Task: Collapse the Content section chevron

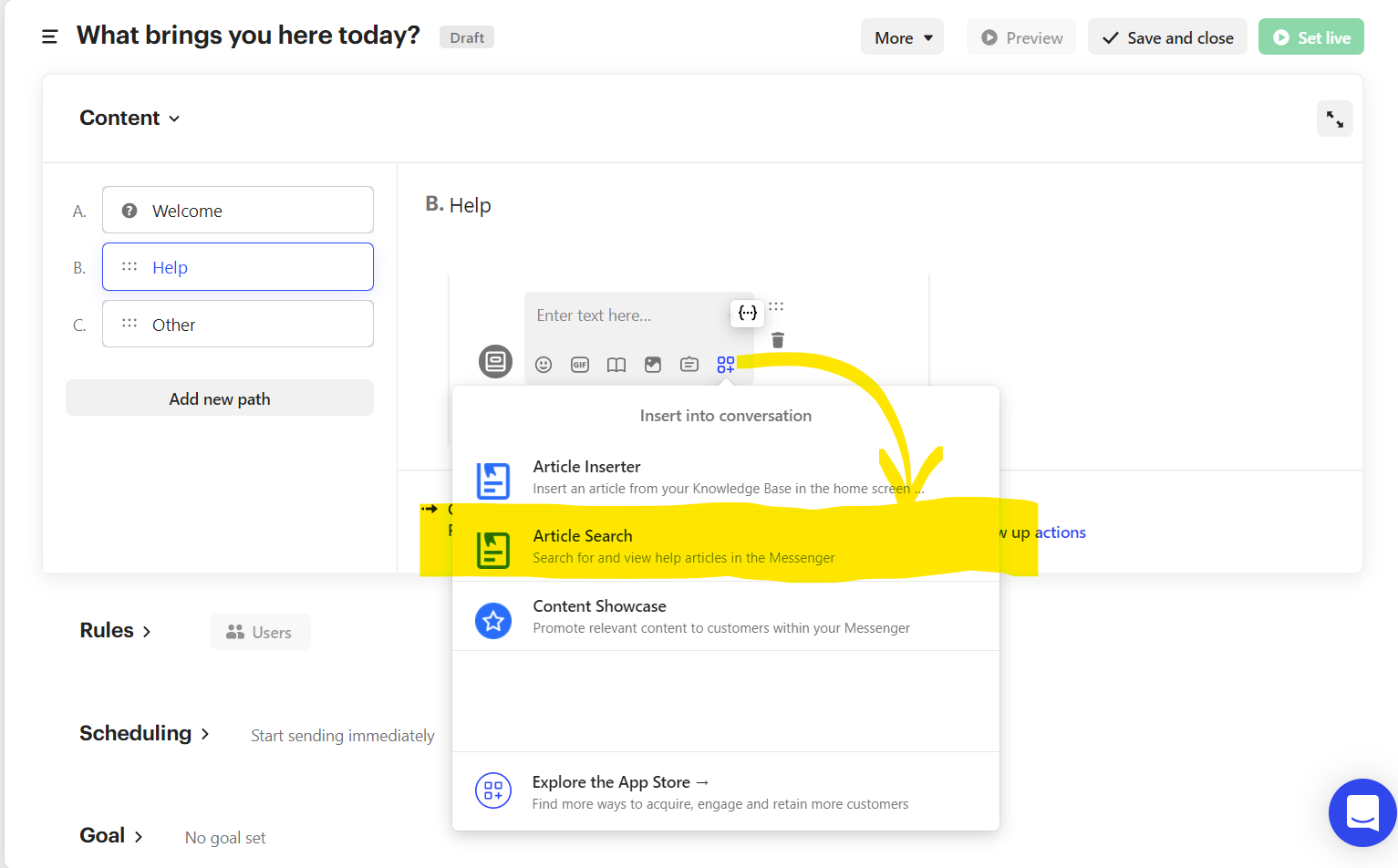Action: tap(174, 119)
